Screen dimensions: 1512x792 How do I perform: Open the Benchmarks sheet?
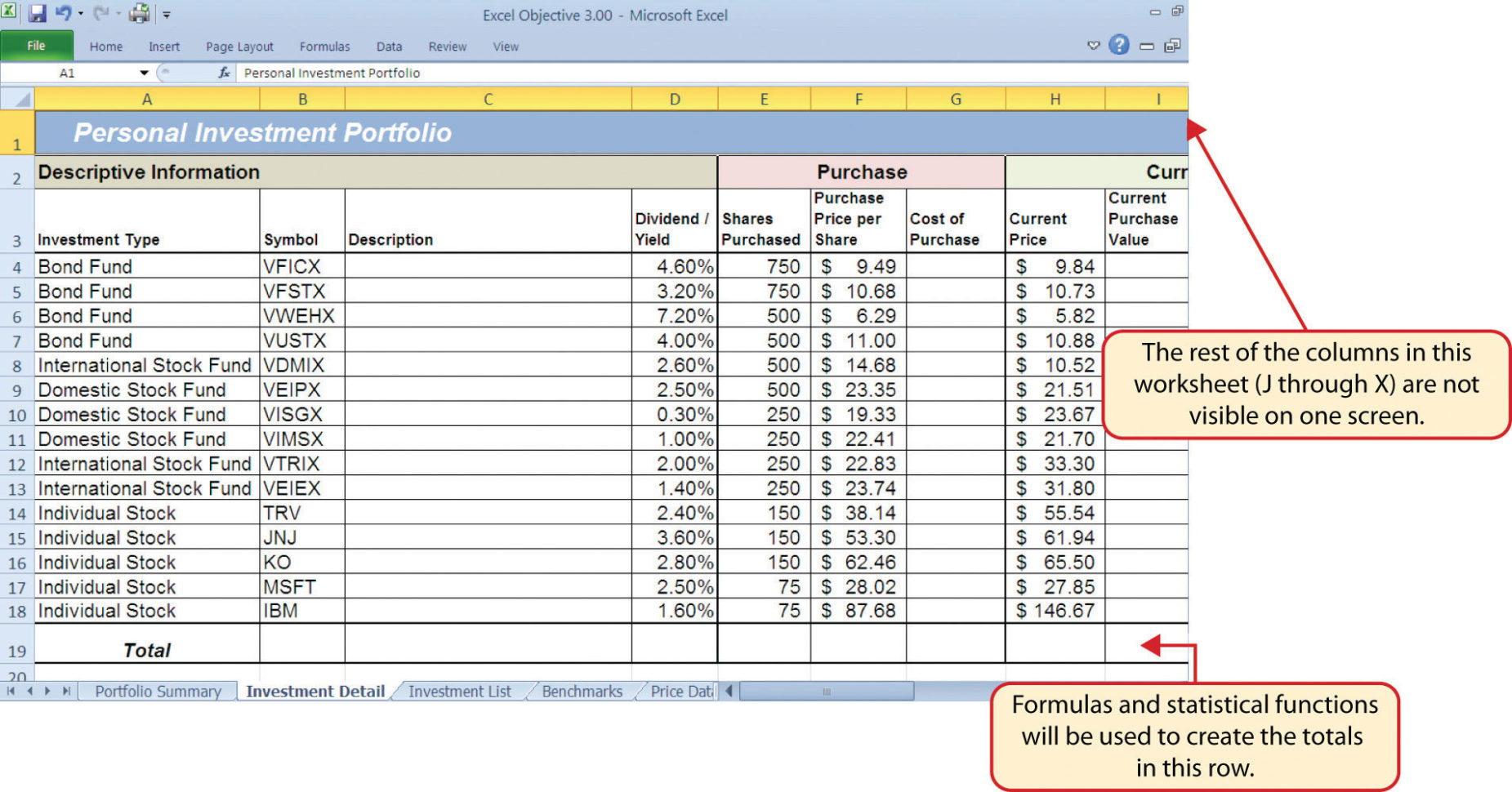[x=581, y=691]
